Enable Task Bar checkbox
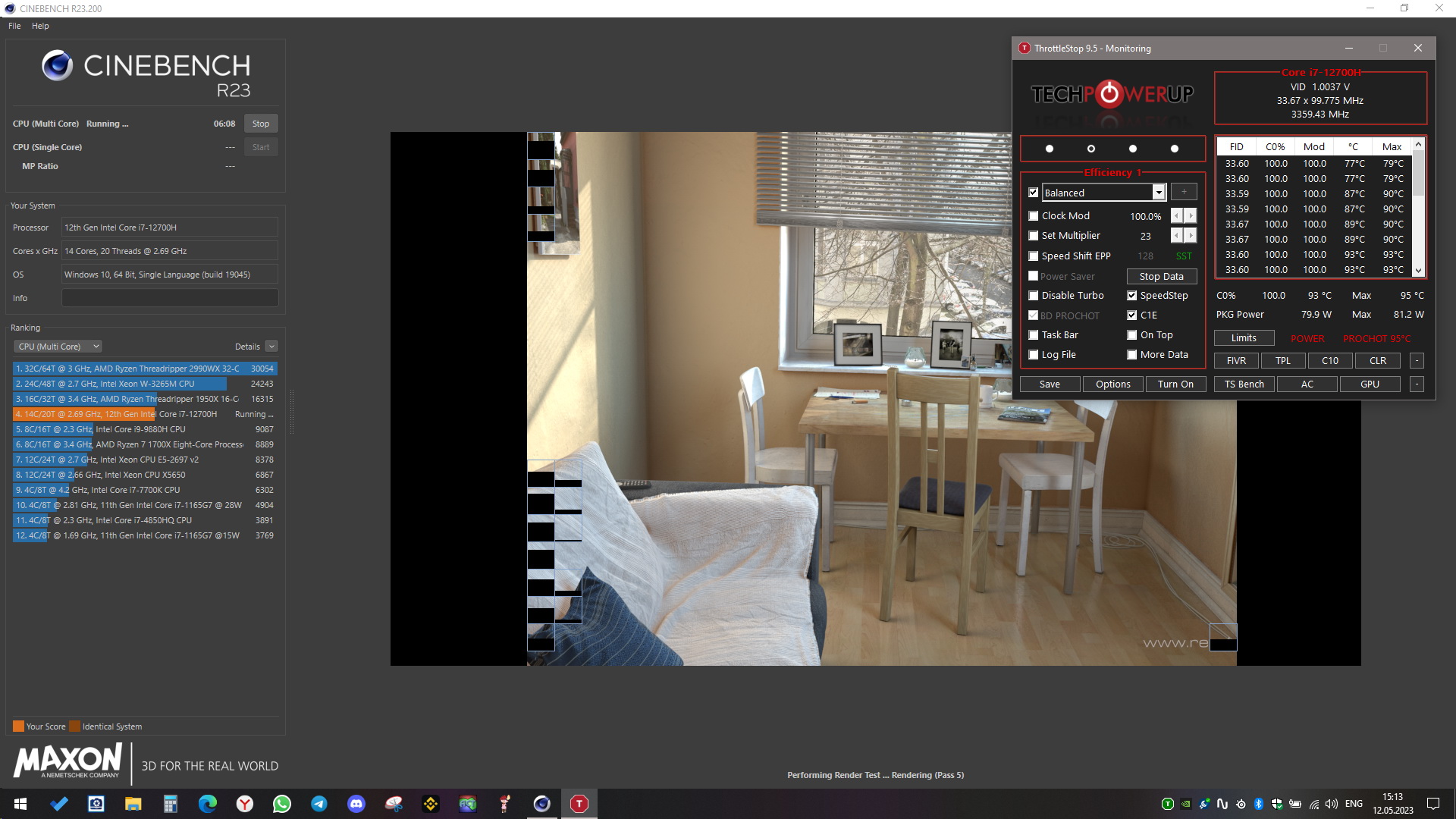This screenshot has width=1456, height=819. [x=1033, y=335]
